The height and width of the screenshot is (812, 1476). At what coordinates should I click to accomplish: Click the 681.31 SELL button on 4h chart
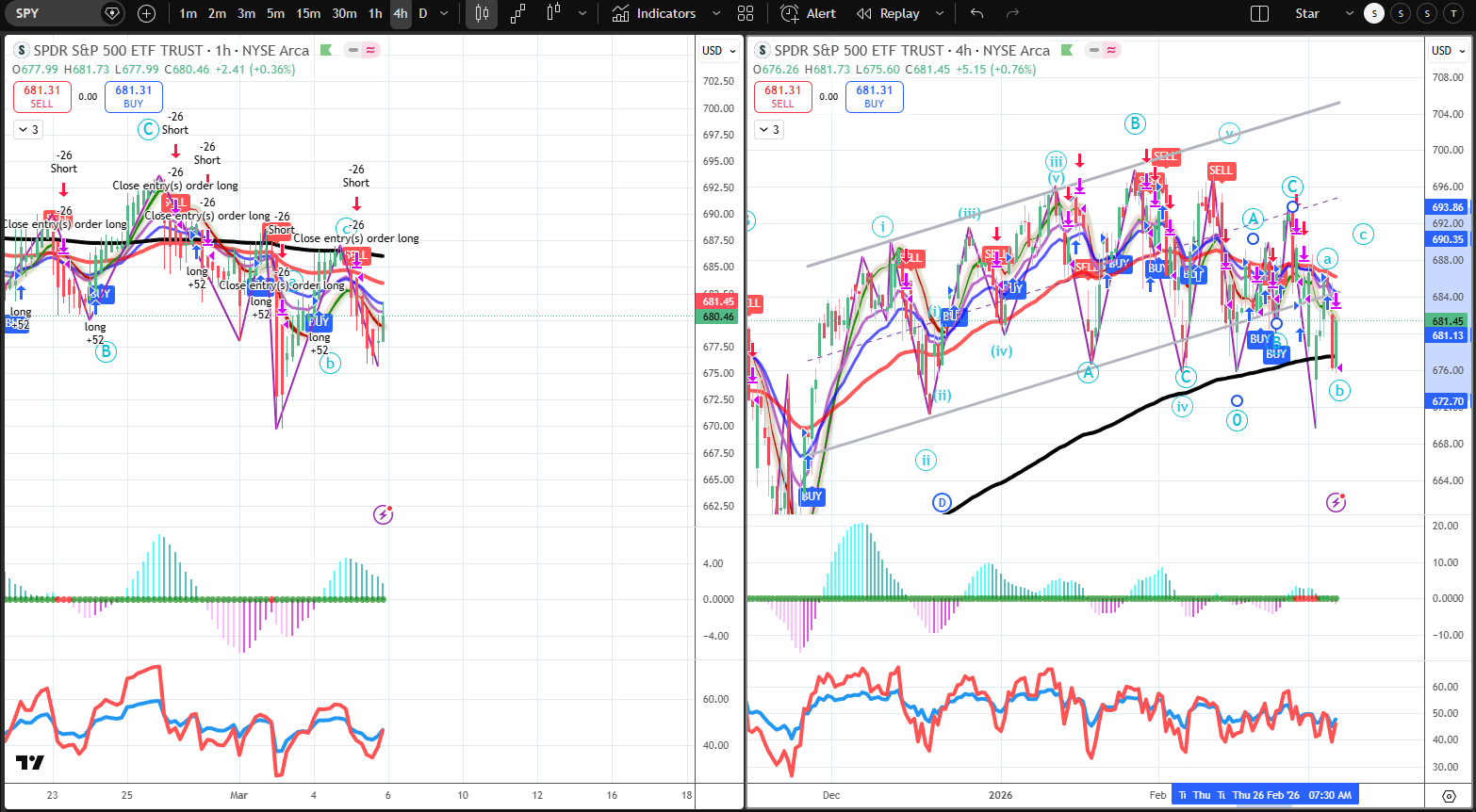[782, 96]
